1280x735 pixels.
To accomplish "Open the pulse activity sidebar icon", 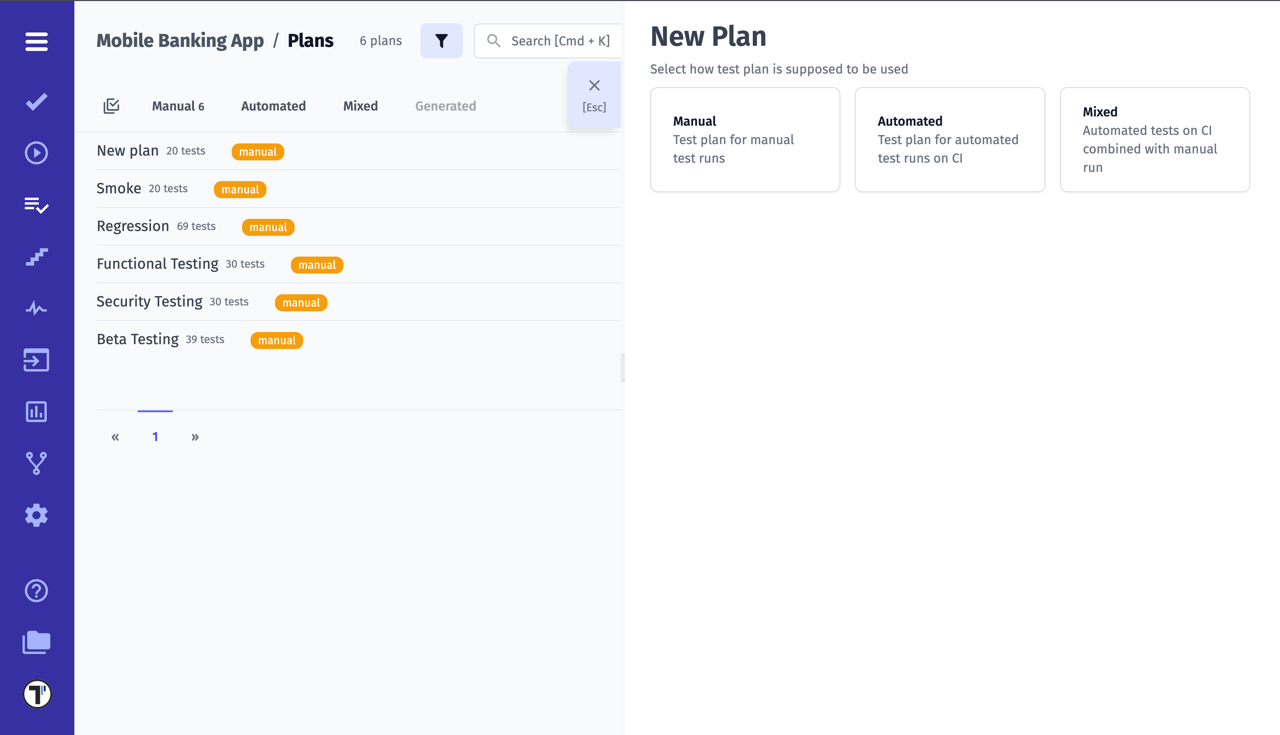I will [x=36, y=308].
